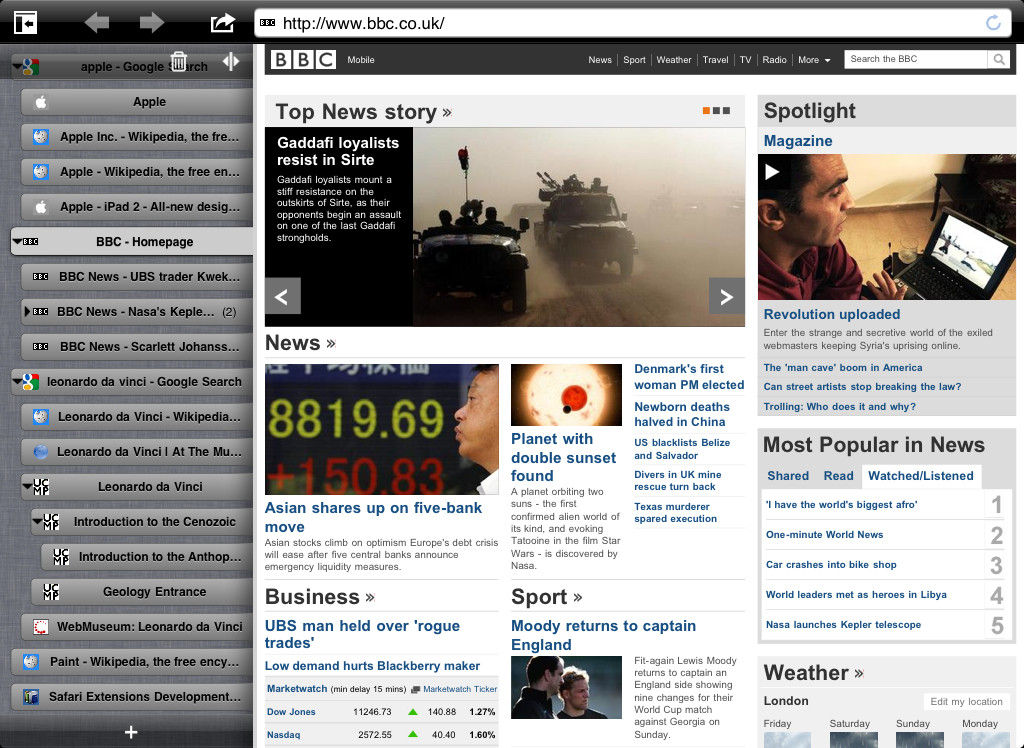Switch to 'BBC News - UBS trader Kwek…' tab

137,277
